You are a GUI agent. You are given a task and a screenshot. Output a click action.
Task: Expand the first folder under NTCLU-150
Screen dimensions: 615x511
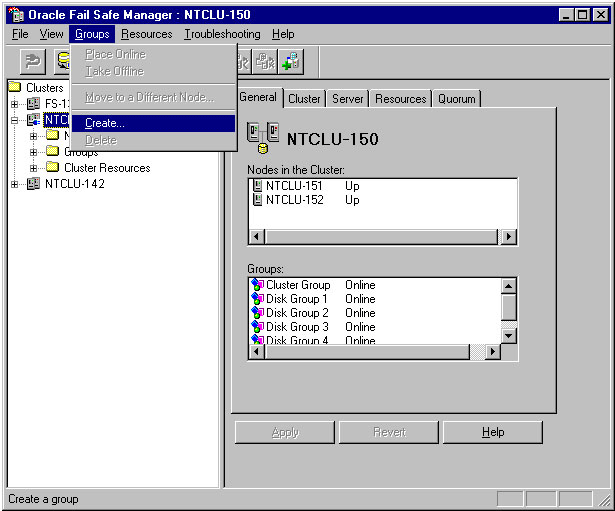click(33, 136)
